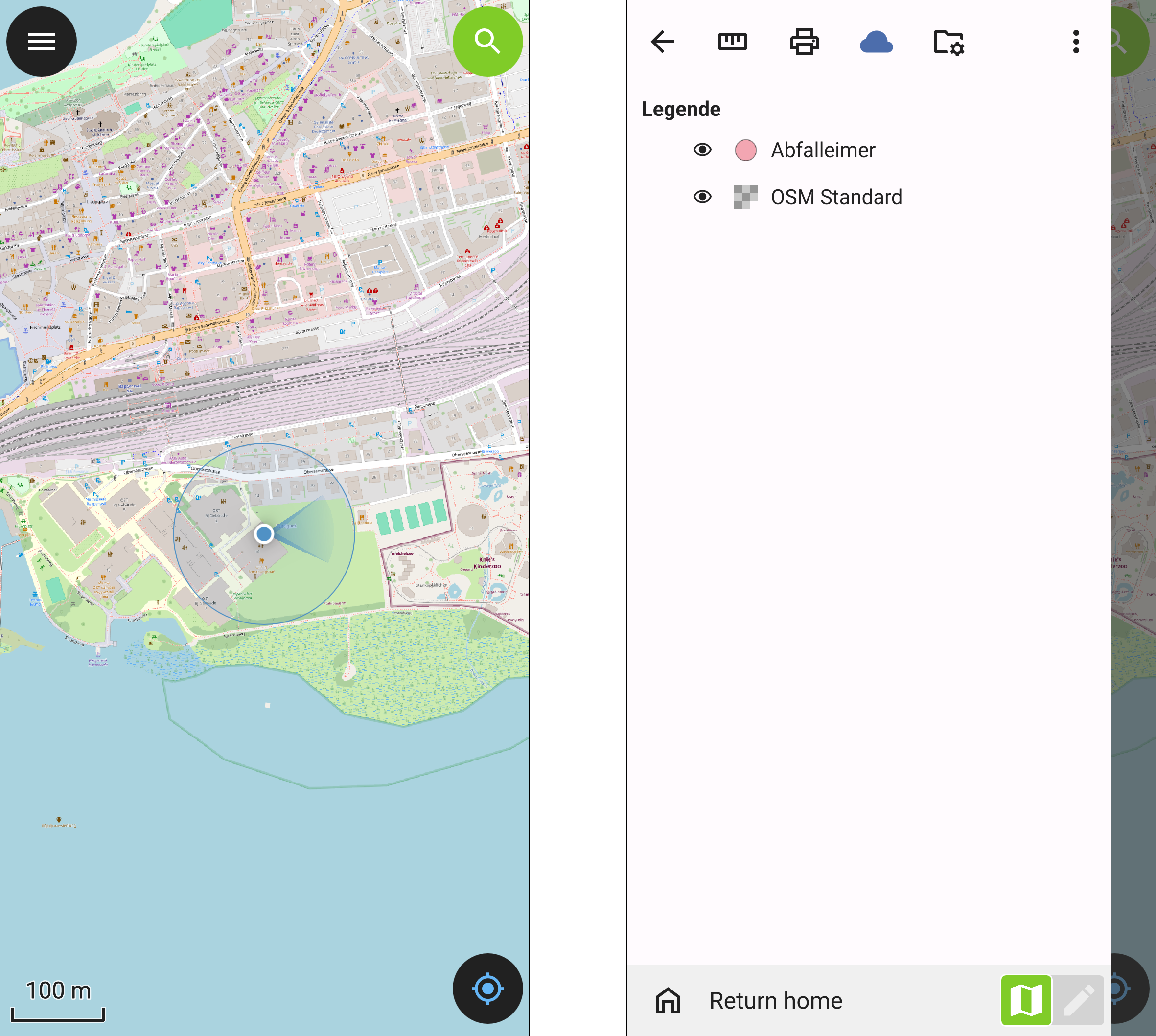Click the blue position marker on map
1156x1036 pixels.
click(x=263, y=533)
